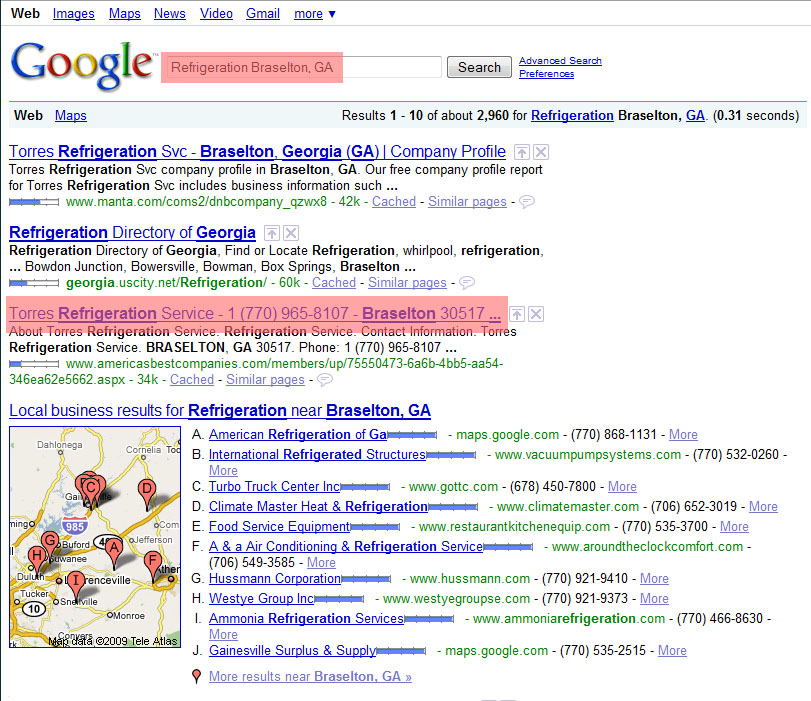Screen dimensions: 811x701
Task: Open International Refrigerated Structures listing
Action: coord(318,455)
